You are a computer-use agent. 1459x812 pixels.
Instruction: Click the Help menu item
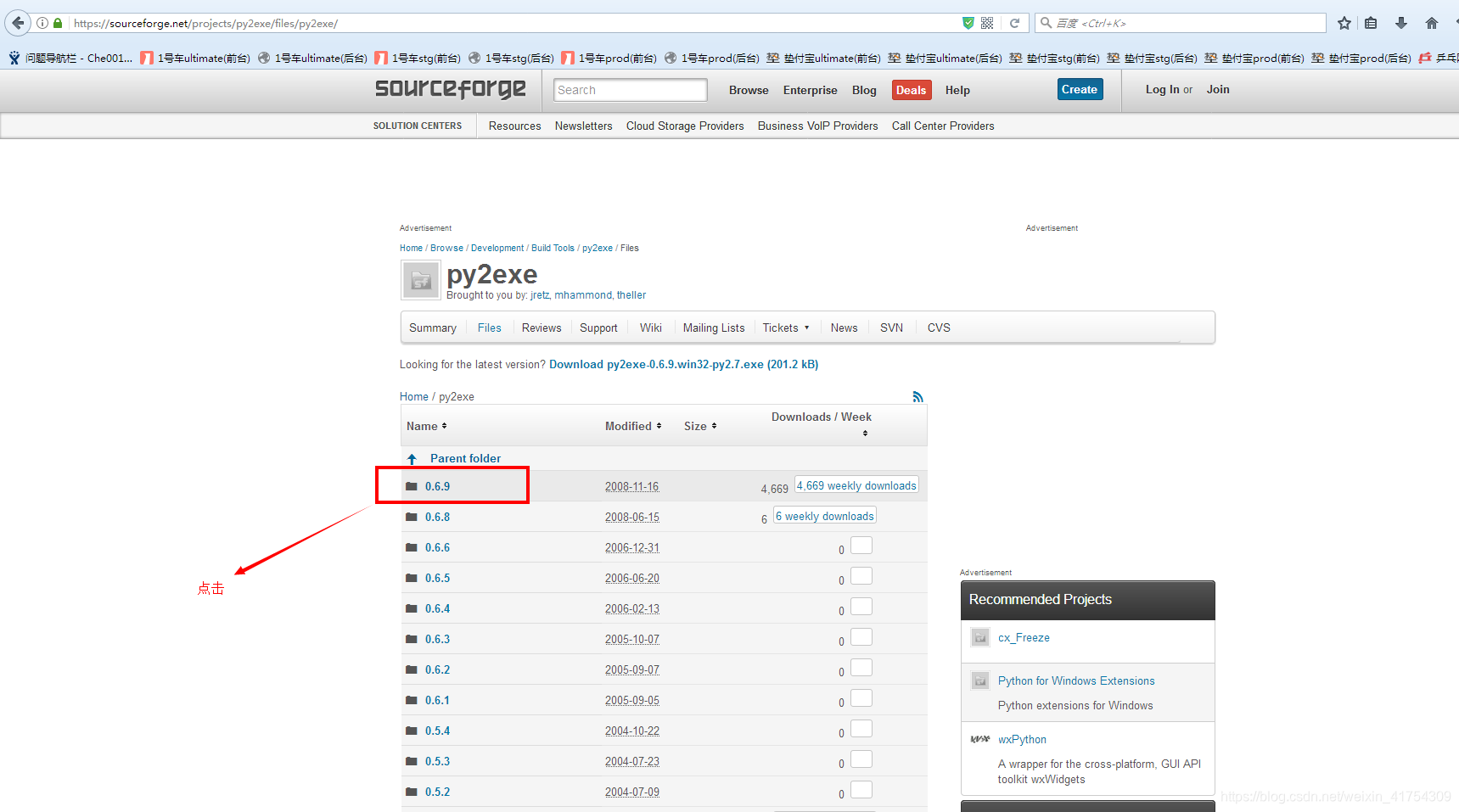click(957, 90)
